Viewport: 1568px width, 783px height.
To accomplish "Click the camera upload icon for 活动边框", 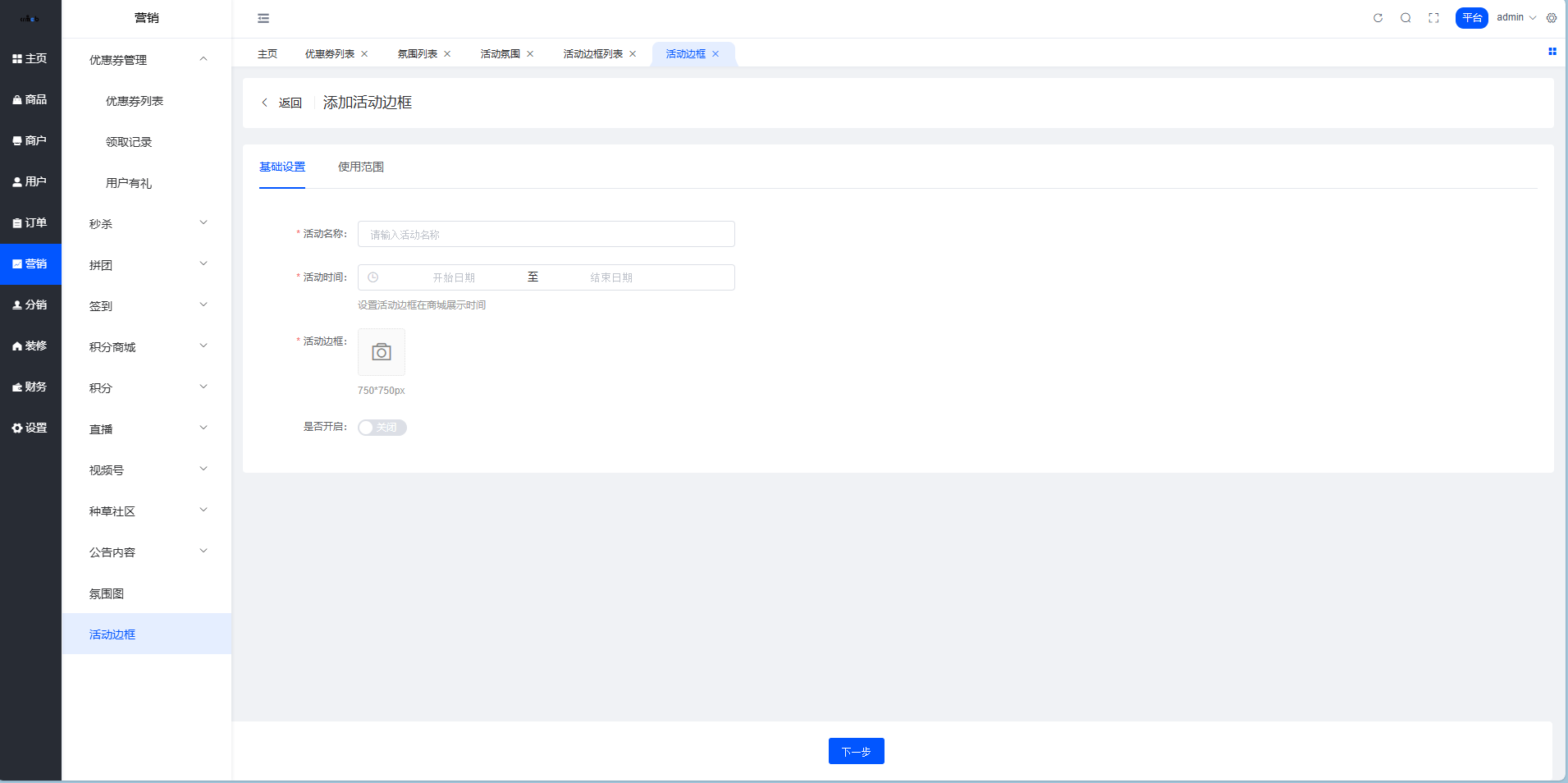I will point(382,352).
